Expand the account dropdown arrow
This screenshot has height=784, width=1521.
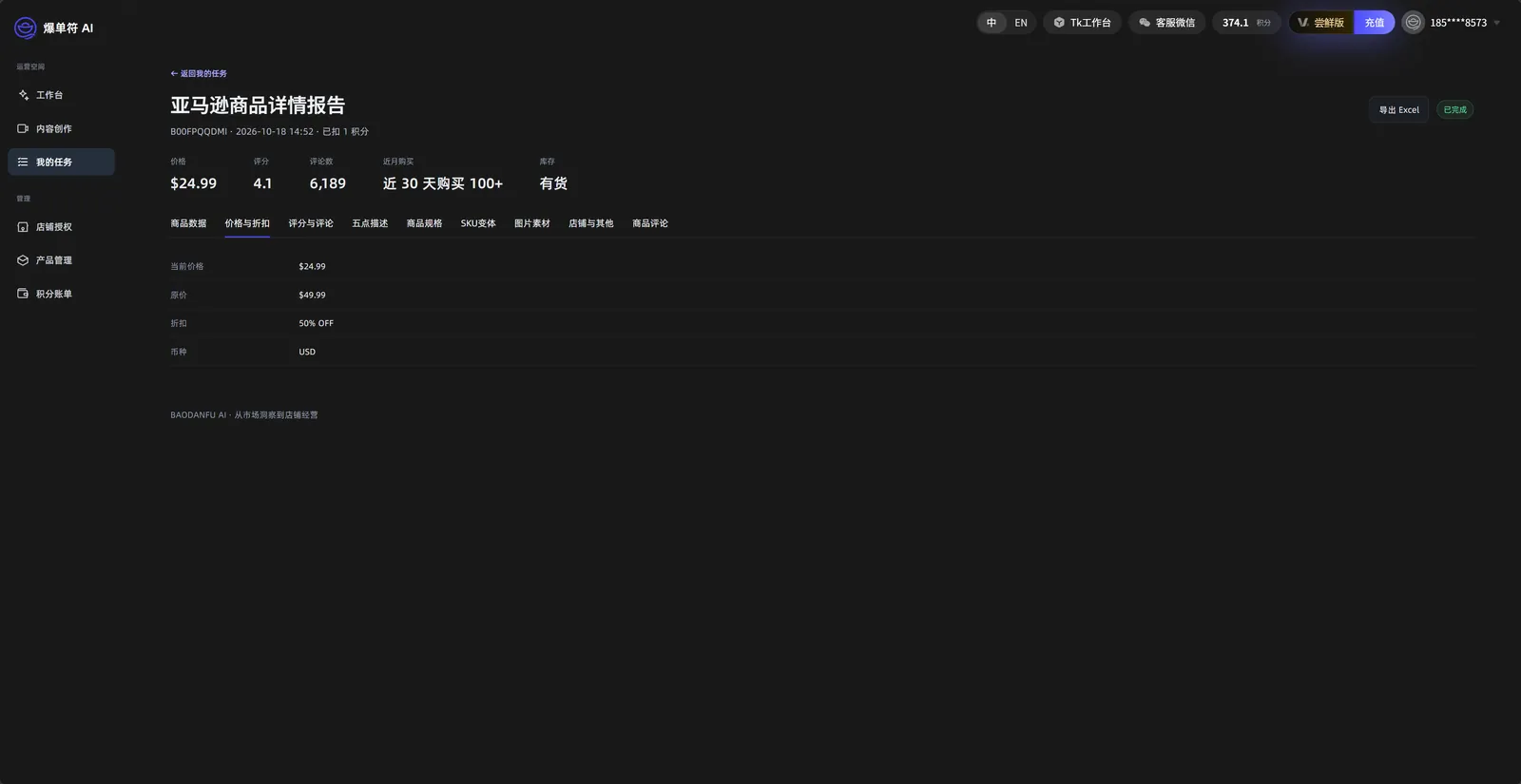click(1497, 23)
